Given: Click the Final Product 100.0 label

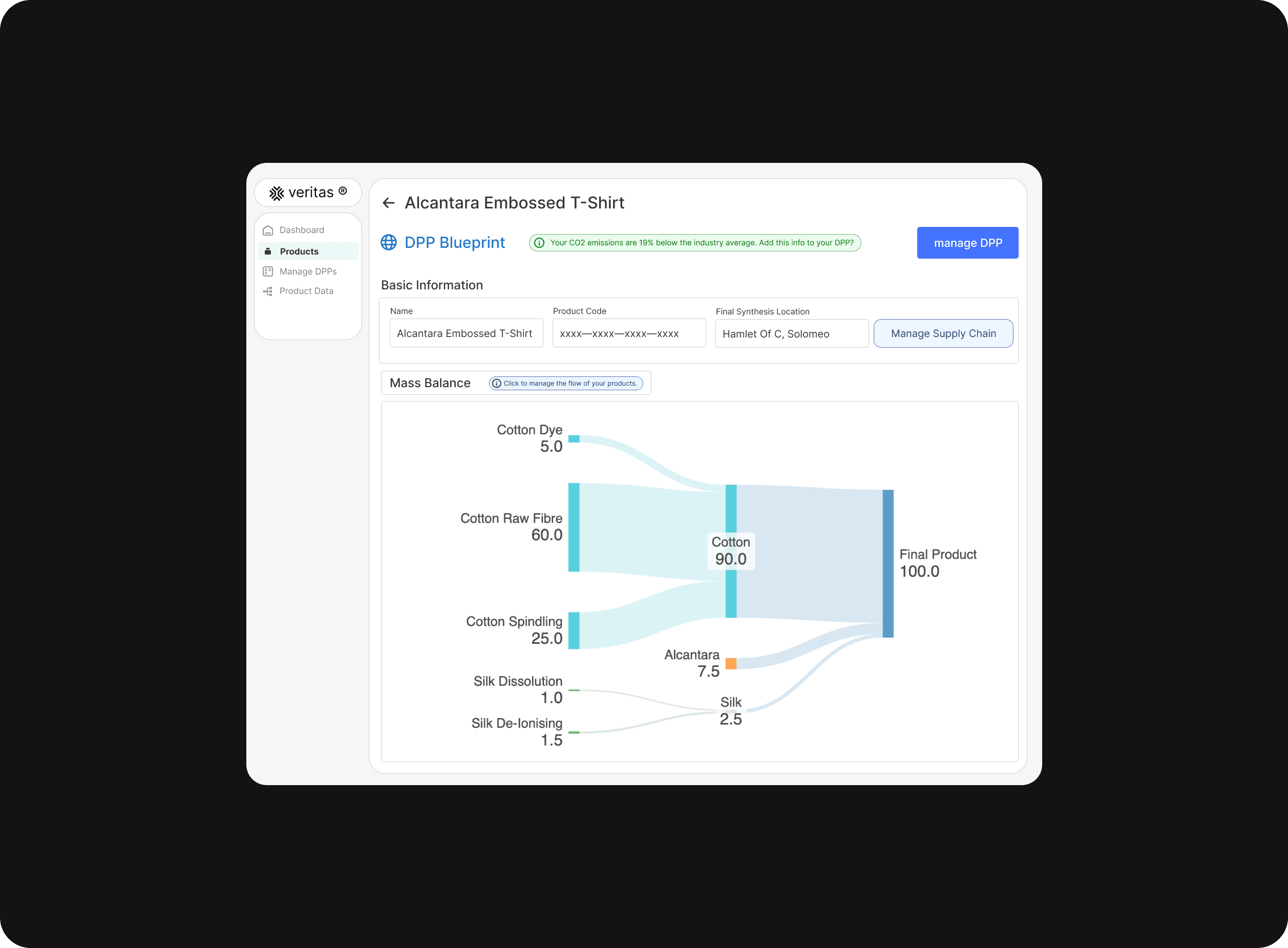Looking at the screenshot, I should [938, 563].
